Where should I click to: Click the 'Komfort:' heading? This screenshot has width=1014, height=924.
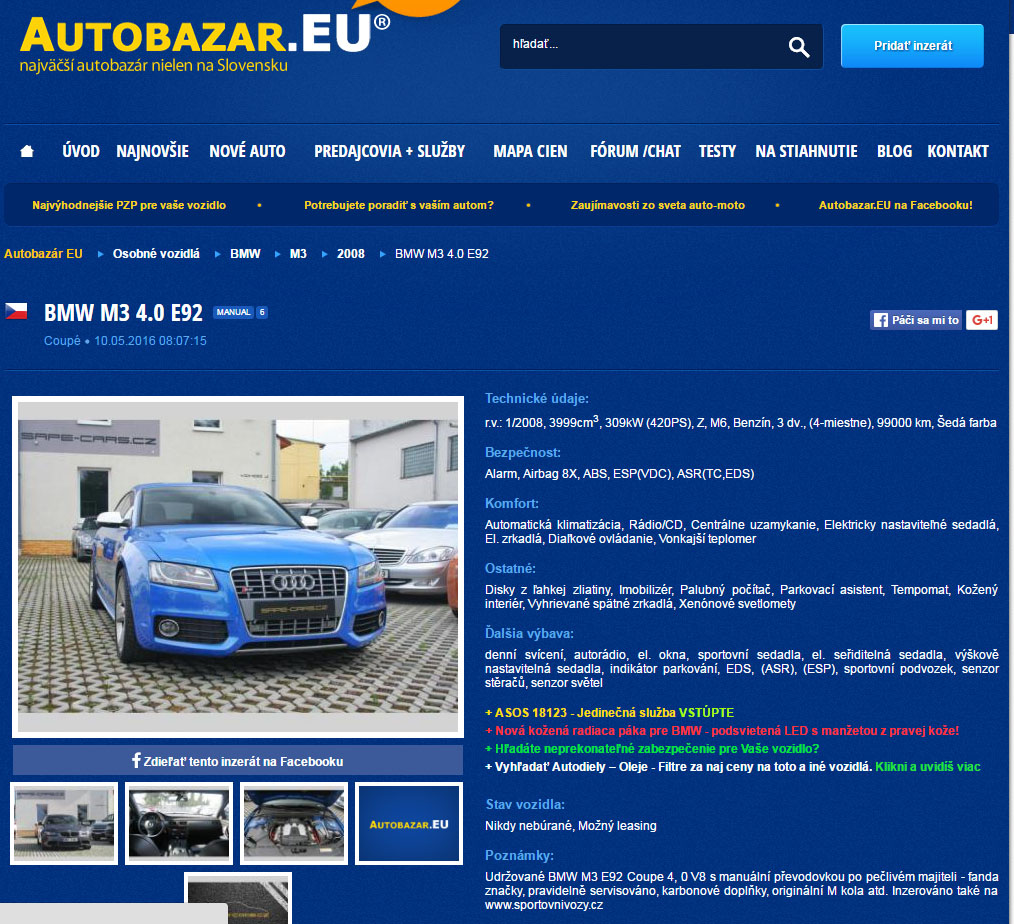pyautogui.click(x=512, y=503)
